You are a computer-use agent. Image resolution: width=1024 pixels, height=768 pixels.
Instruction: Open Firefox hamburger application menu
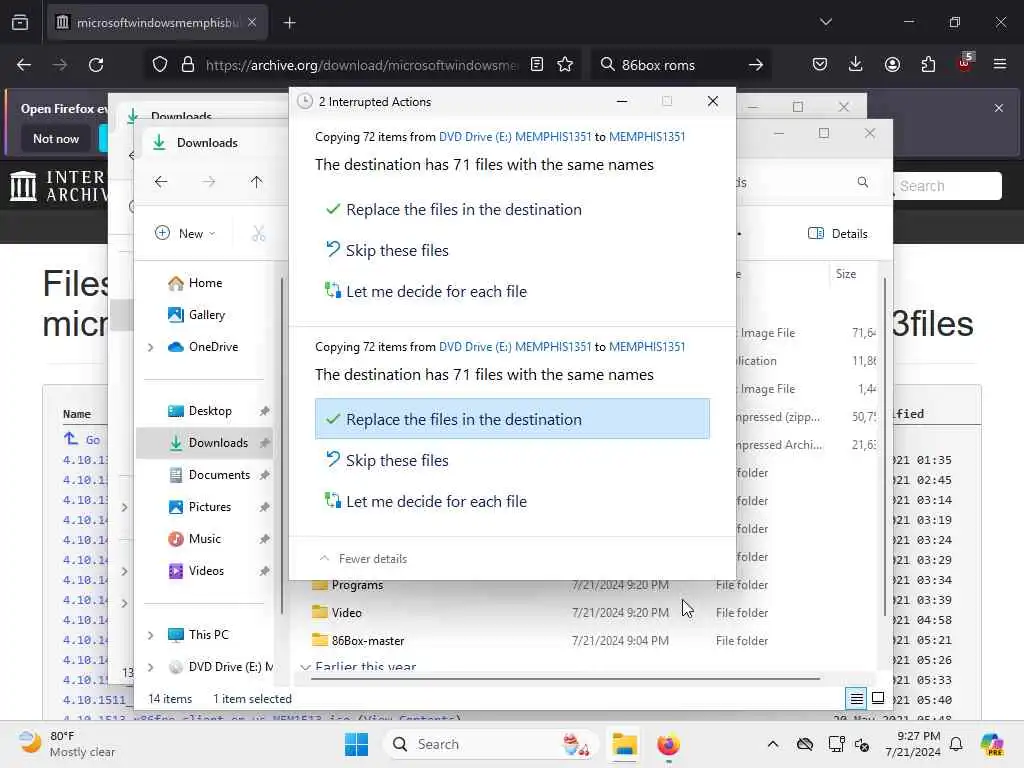(1000, 65)
